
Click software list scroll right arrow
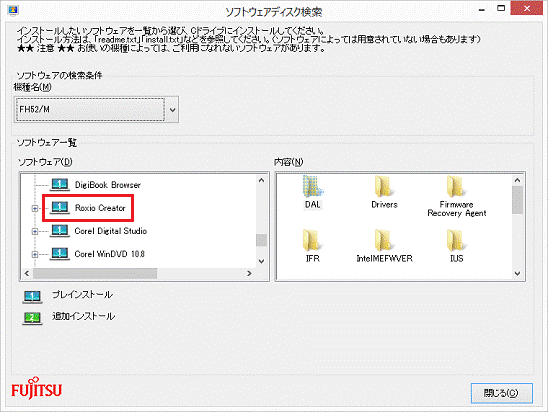(249, 273)
